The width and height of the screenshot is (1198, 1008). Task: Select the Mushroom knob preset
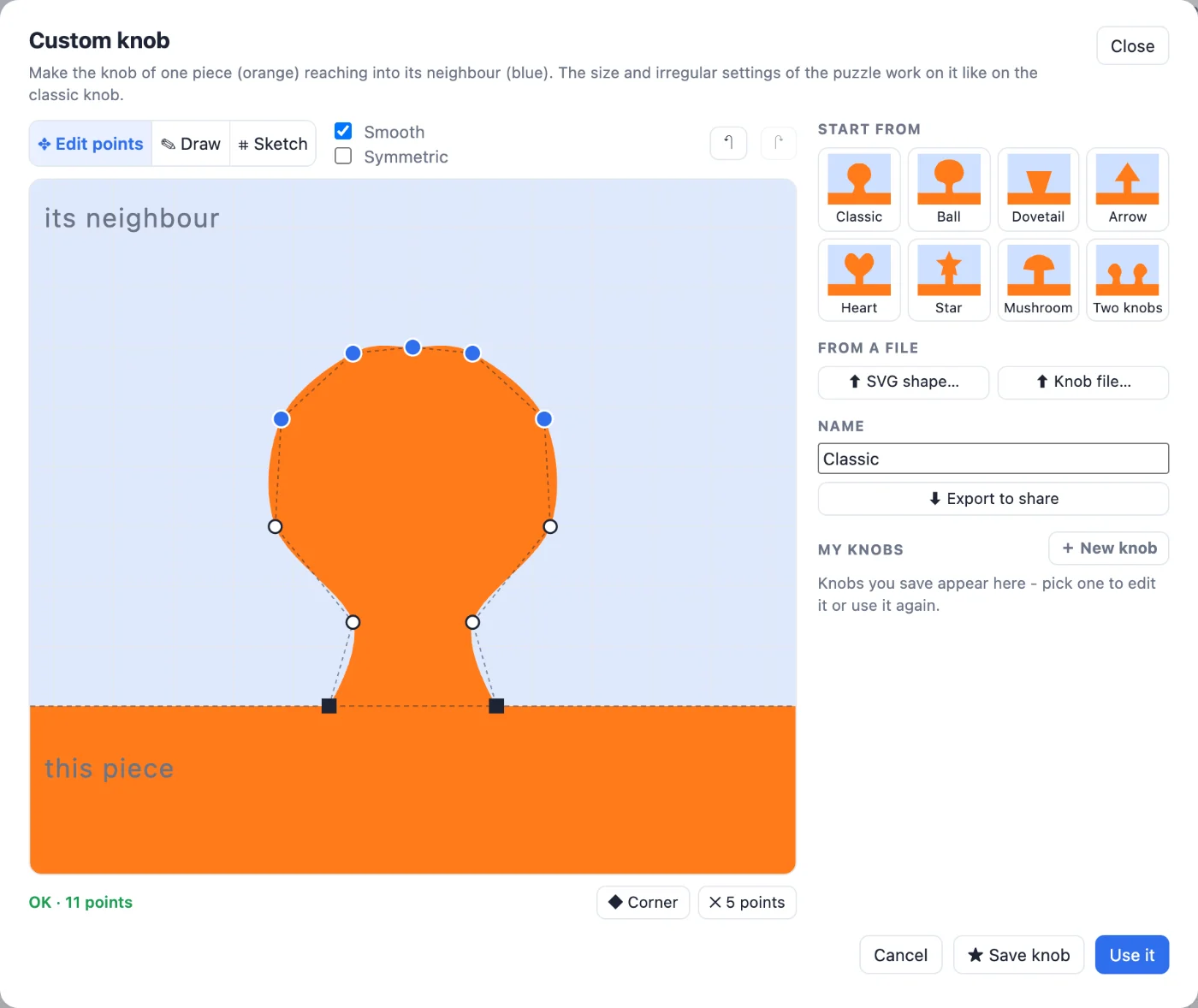(1038, 280)
